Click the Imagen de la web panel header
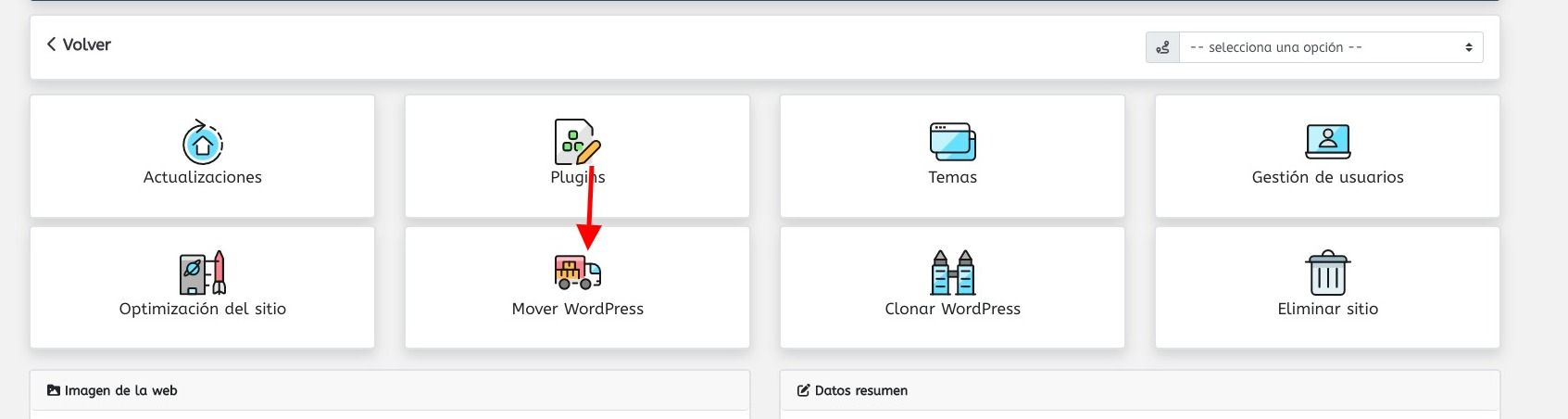 click(390, 390)
